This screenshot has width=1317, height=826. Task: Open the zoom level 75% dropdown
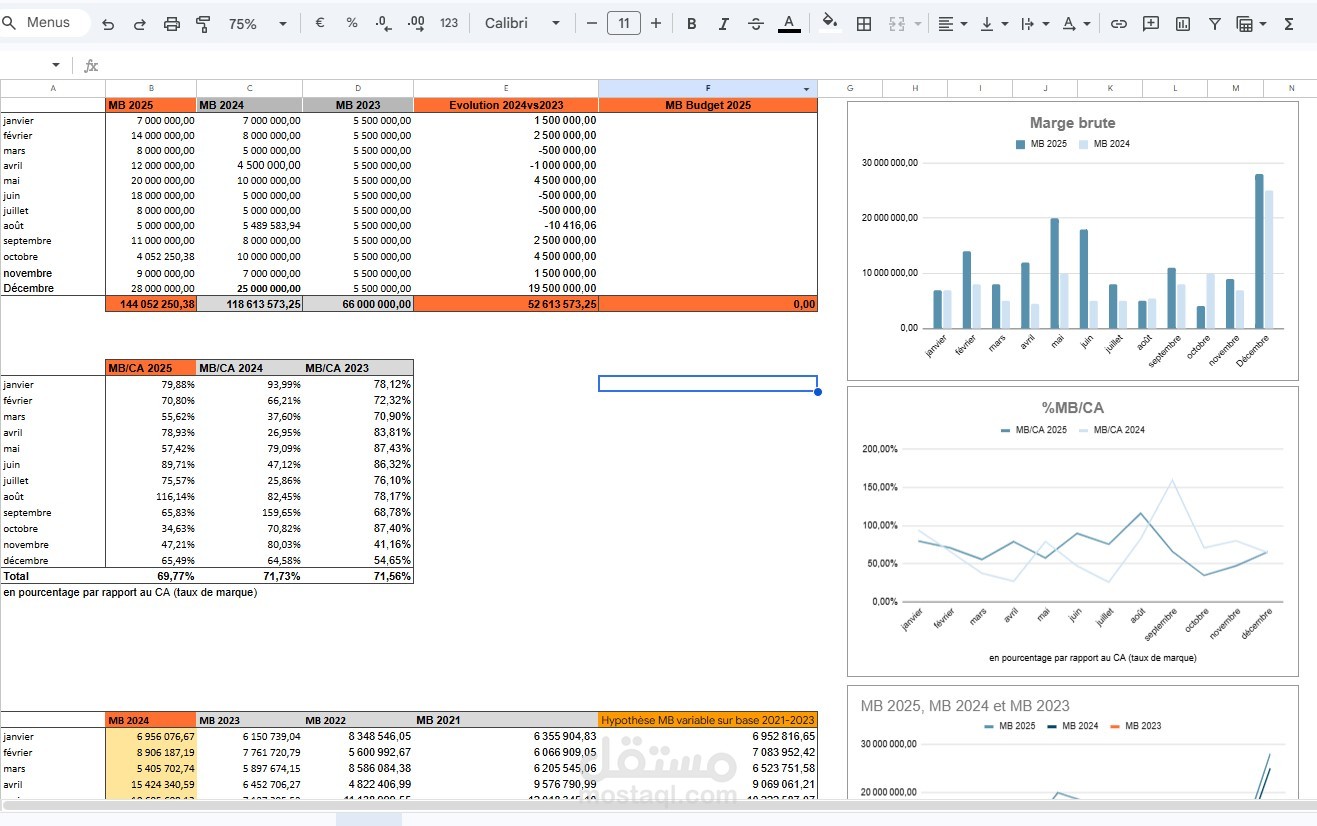point(257,23)
